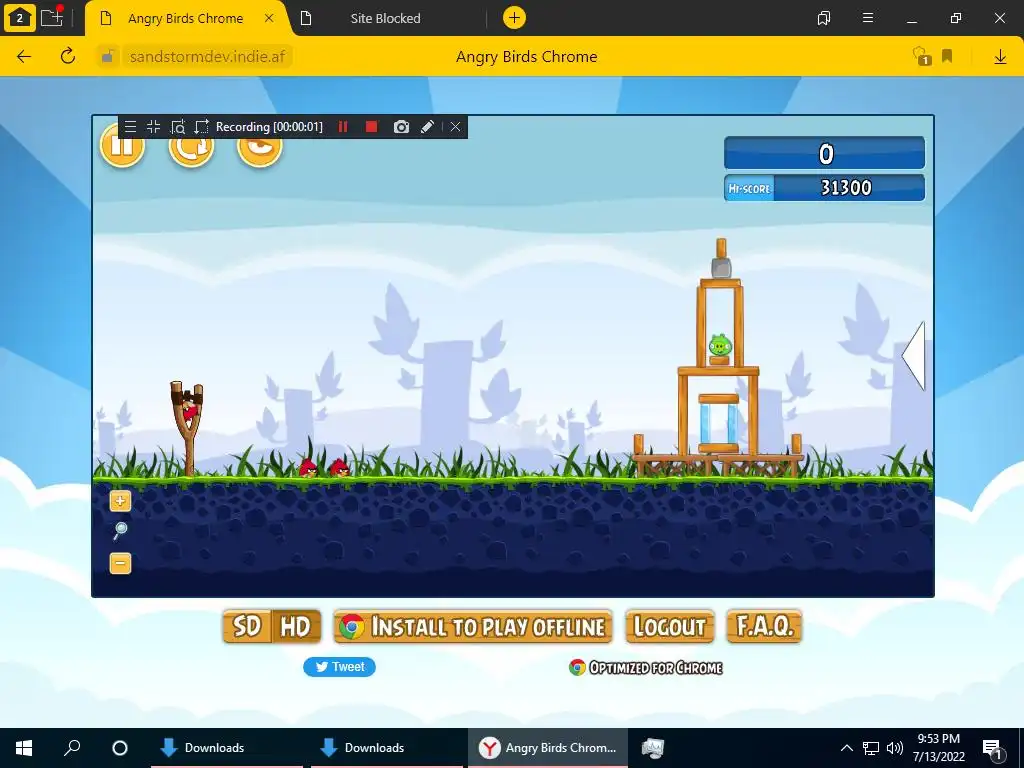Zoom in with the plus button in game

(x=120, y=501)
